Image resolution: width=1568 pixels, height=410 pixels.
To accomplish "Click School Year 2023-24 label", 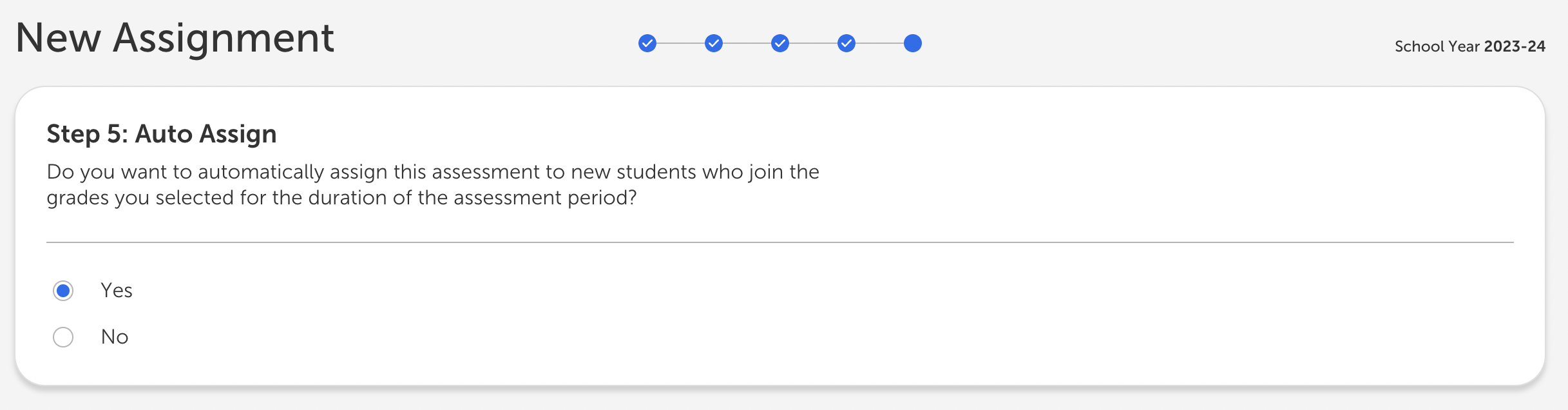I will (x=1470, y=46).
